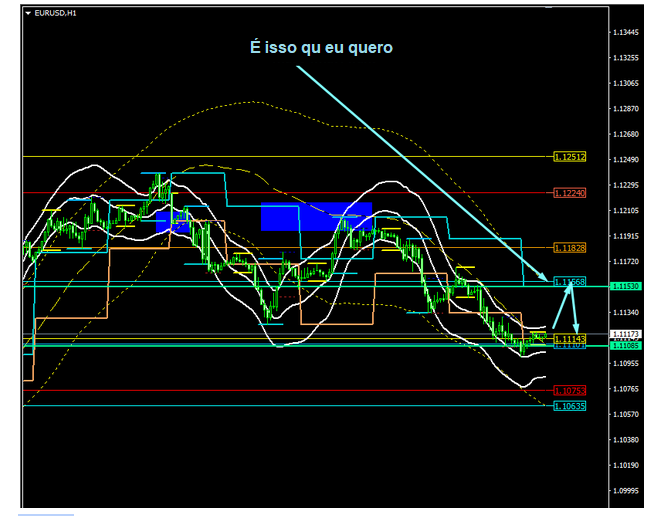Click the triangle icon beside EURUSD,H1
The height and width of the screenshot is (516, 648).
click(27, 12)
